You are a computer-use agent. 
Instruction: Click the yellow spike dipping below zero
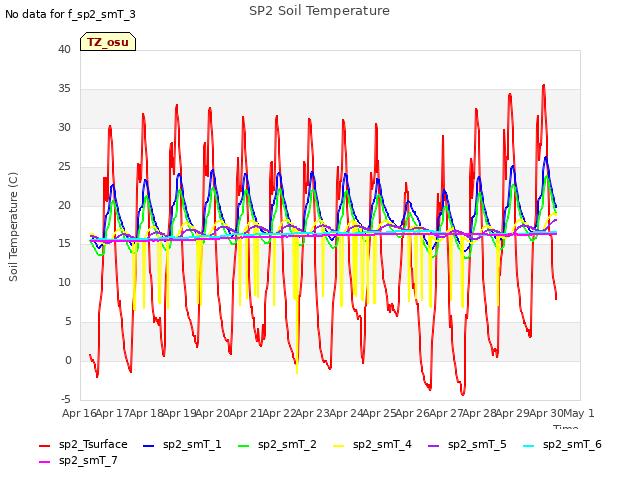[297, 371]
